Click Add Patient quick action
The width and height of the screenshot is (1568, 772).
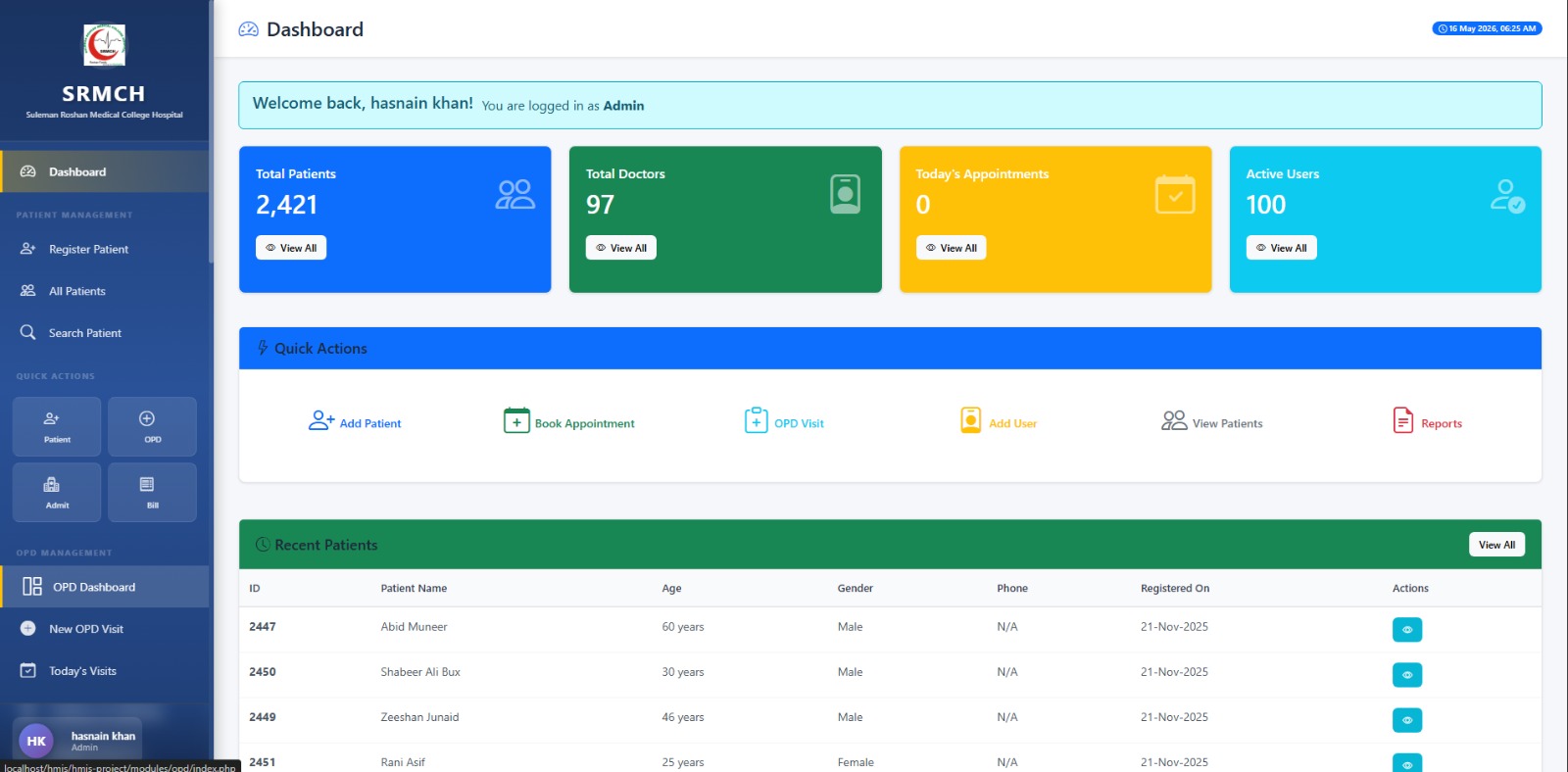[x=355, y=422]
